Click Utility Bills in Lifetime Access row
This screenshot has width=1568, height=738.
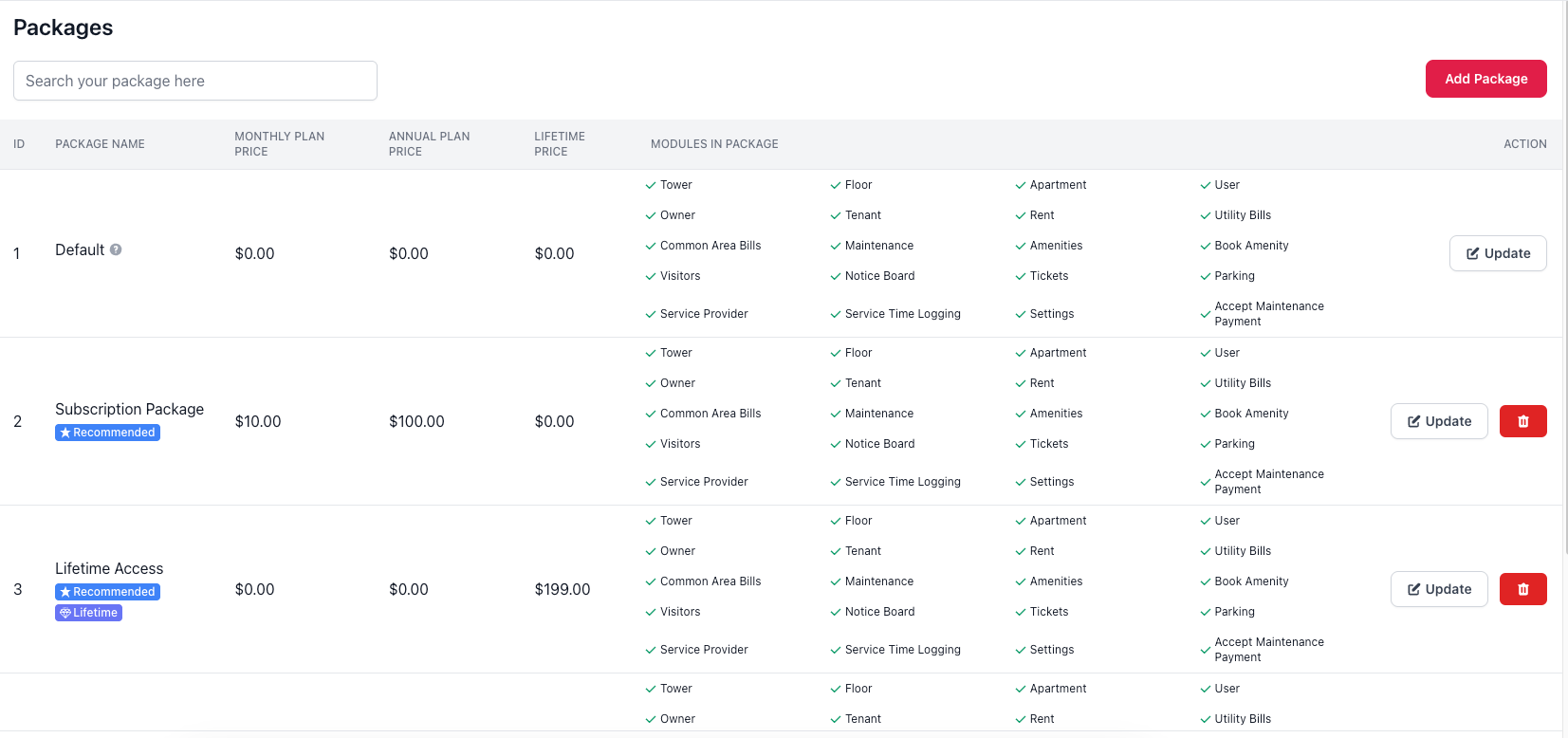[1243, 551]
